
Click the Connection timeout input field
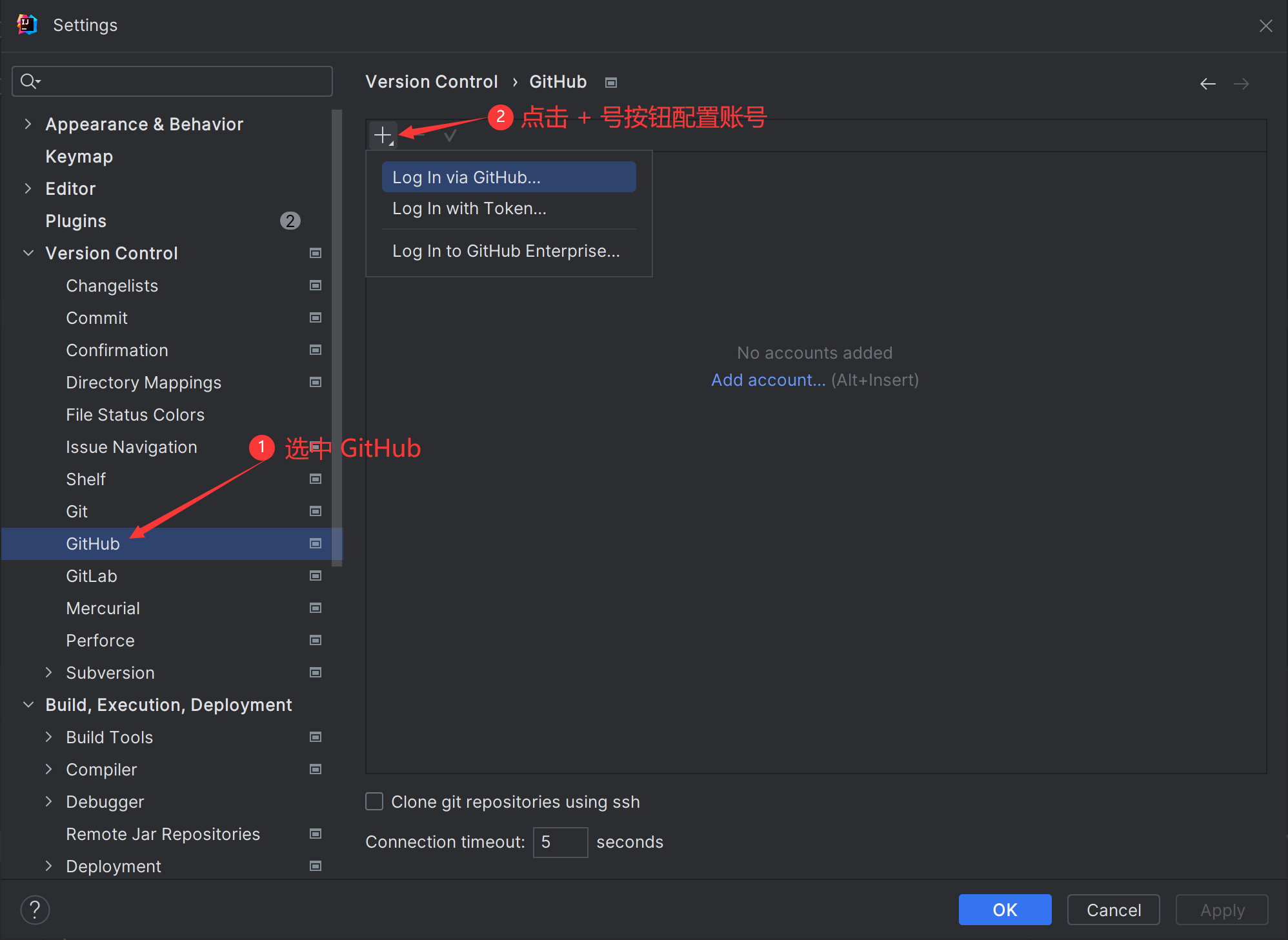click(x=560, y=842)
